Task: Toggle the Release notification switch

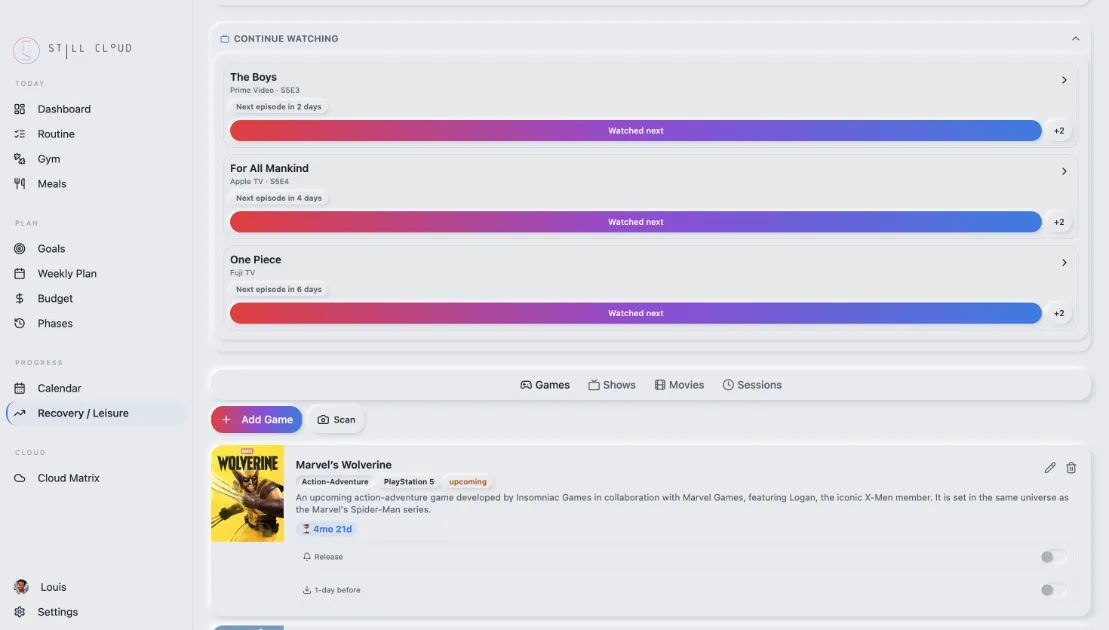Action: [x=1052, y=556]
